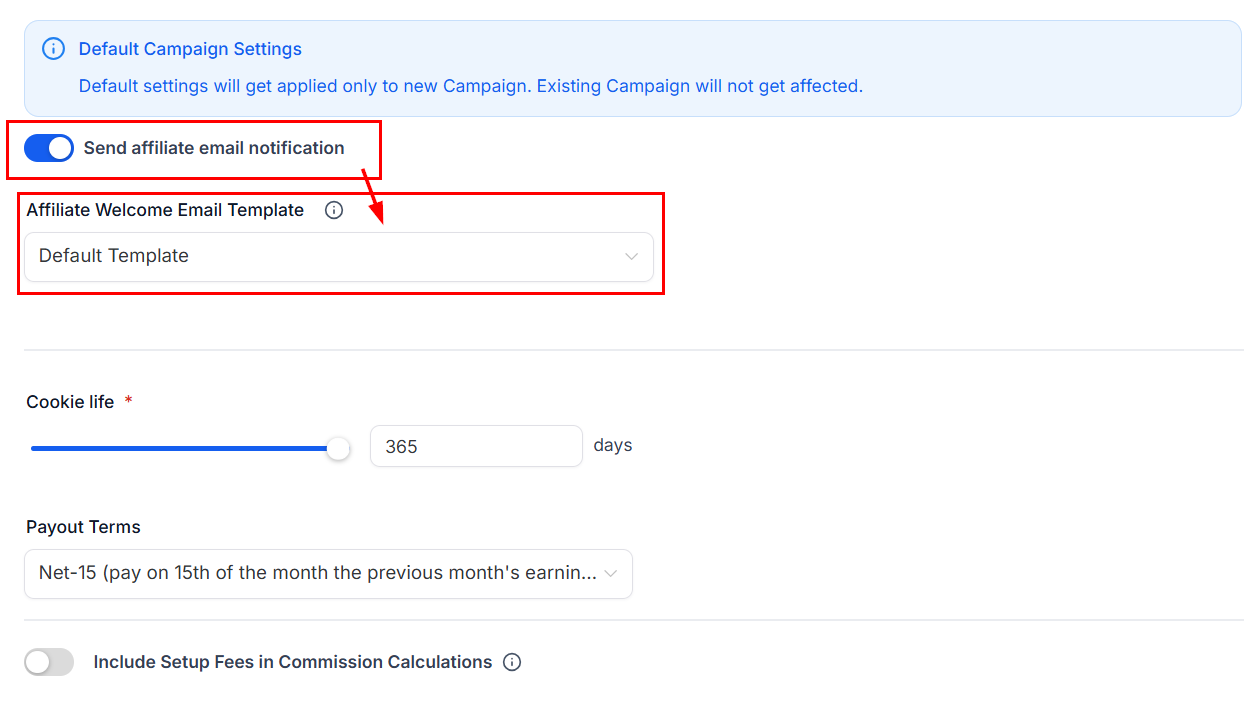Screen dimensions: 1258x714
Task: Click the 'days' unit label after 365
Action: coord(612,445)
